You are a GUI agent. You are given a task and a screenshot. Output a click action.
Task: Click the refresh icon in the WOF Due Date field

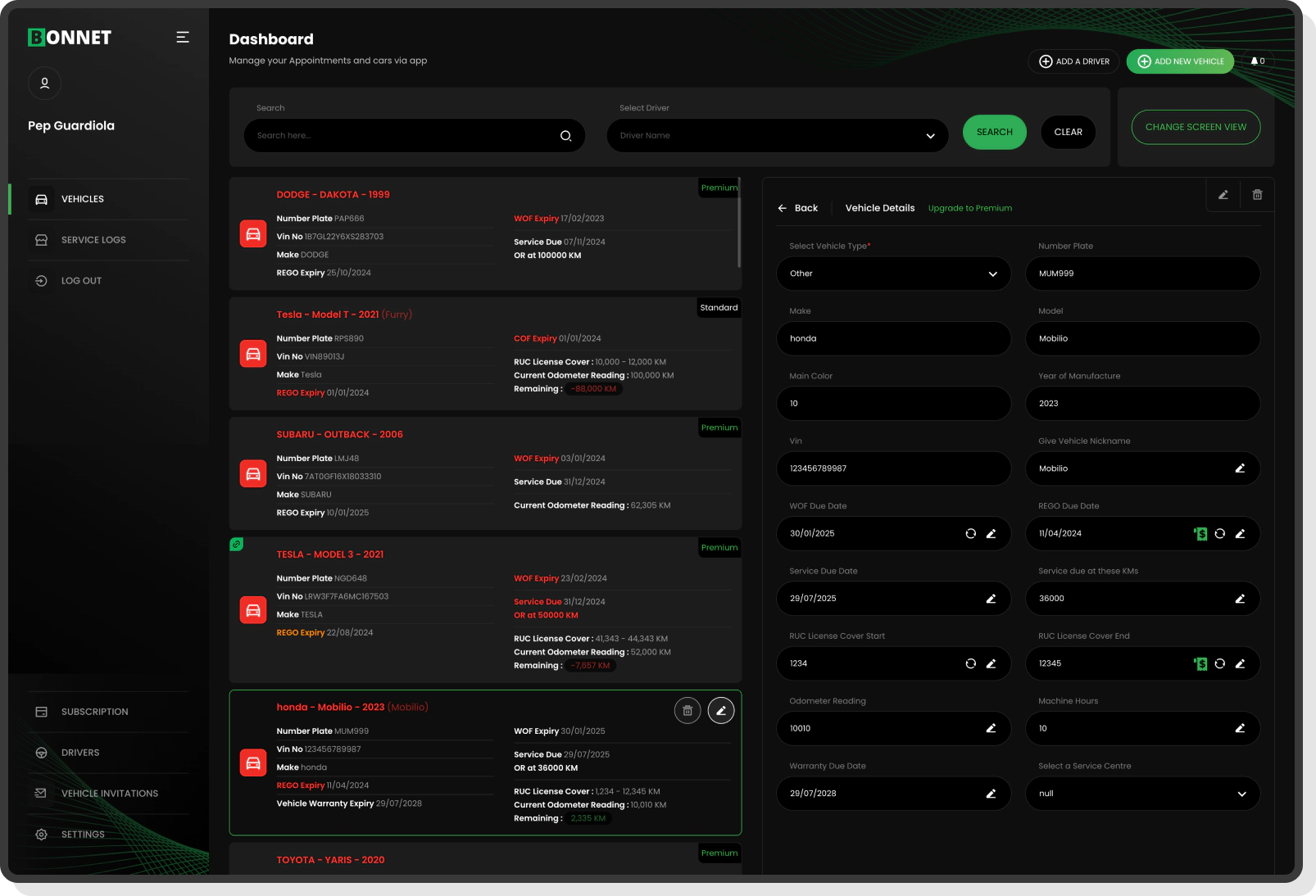[x=970, y=534]
